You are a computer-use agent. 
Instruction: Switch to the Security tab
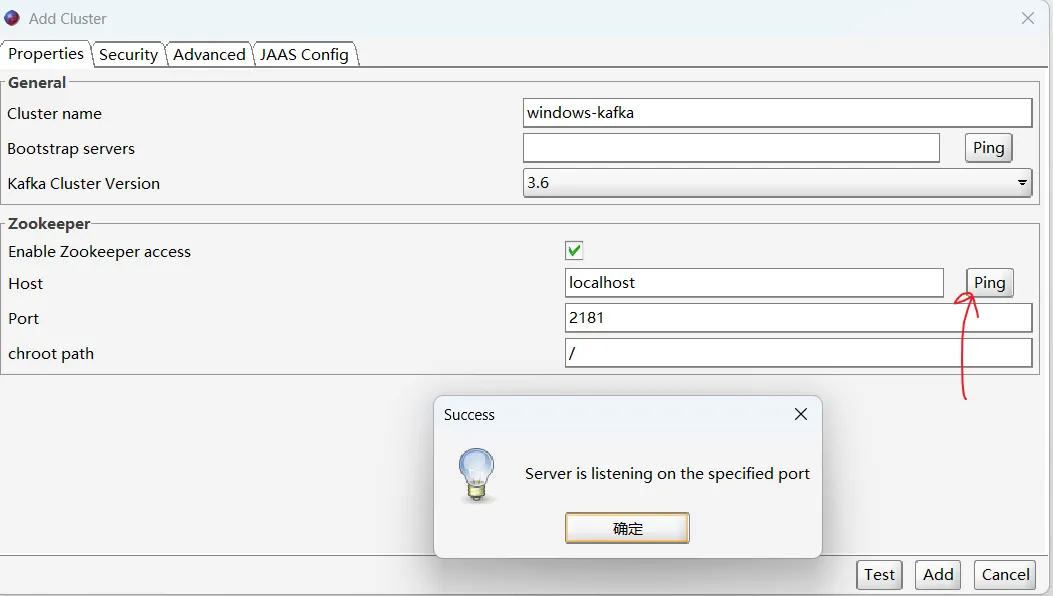(128, 54)
